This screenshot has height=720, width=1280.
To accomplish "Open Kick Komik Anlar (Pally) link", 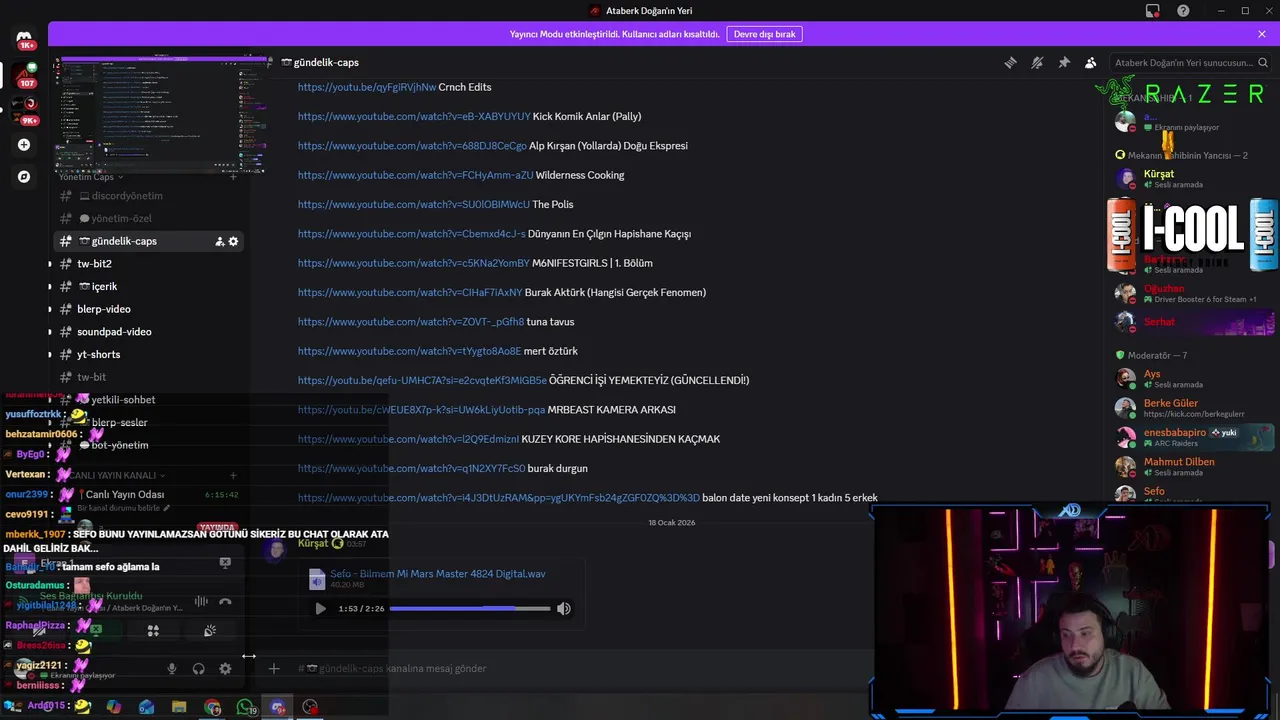I will (414, 116).
